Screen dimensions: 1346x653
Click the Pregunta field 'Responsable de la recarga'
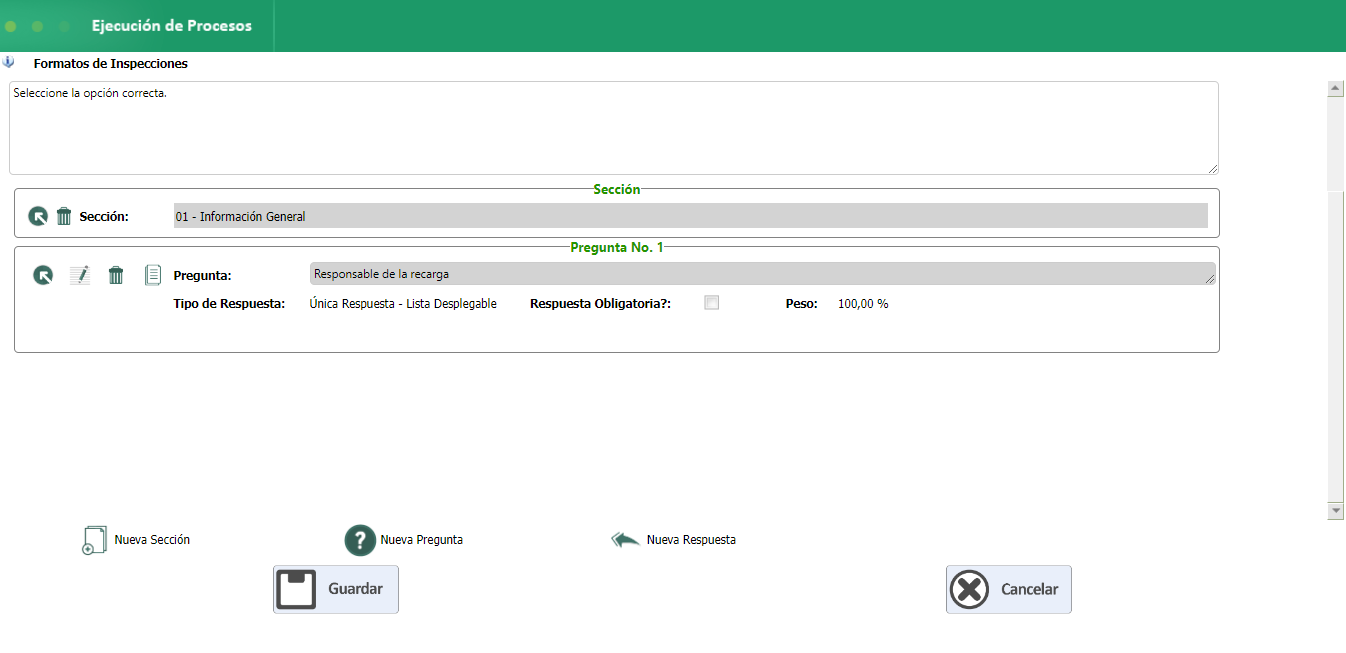pos(763,274)
